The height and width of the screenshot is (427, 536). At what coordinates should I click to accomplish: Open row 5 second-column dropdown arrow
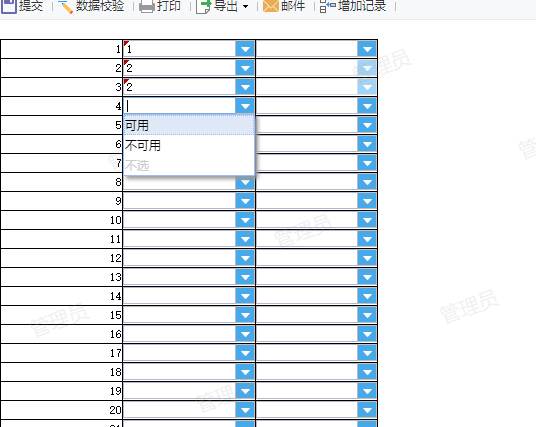(x=367, y=125)
